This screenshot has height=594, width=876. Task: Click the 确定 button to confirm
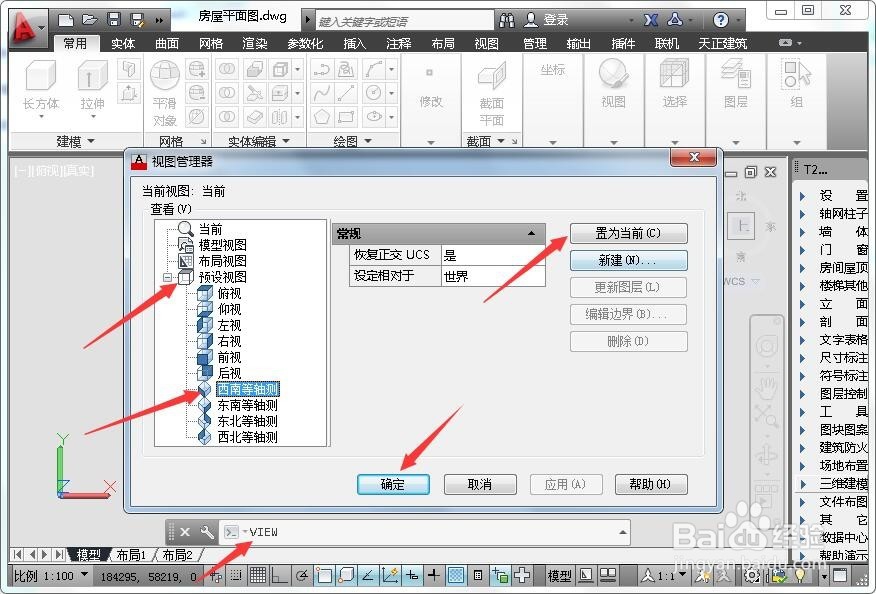coord(393,484)
